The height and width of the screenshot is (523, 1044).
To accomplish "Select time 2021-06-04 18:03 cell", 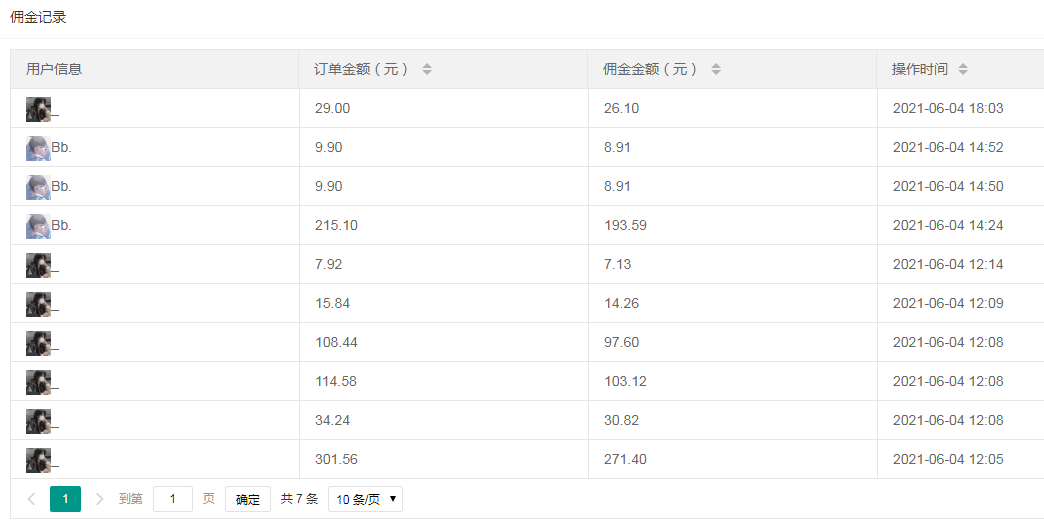I will pos(961,108).
